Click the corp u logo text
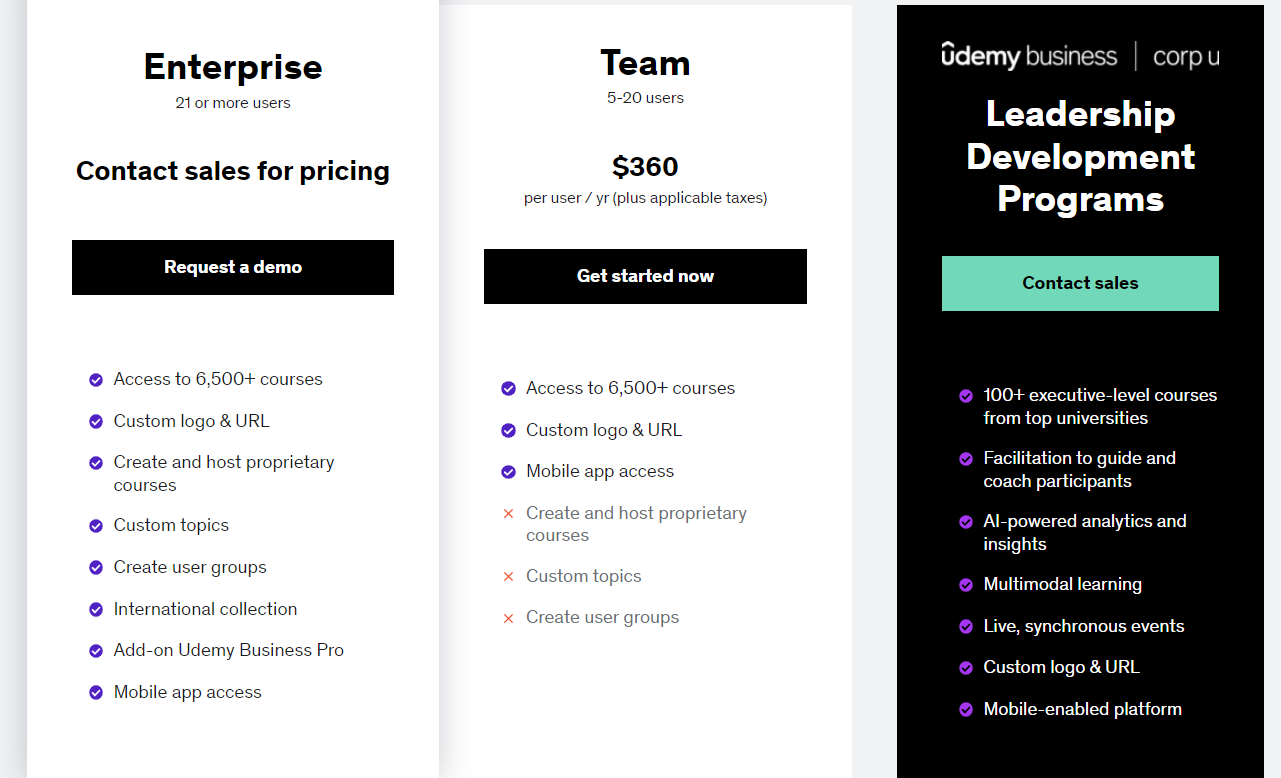The image size is (1281, 778). pos(1186,57)
